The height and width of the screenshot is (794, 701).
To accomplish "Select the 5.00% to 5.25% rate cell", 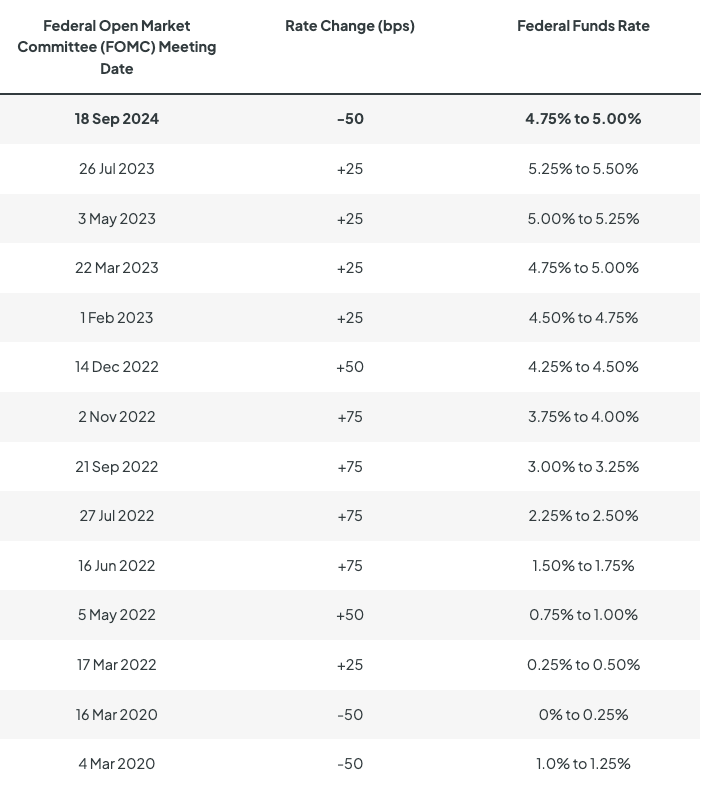I will (583, 218).
